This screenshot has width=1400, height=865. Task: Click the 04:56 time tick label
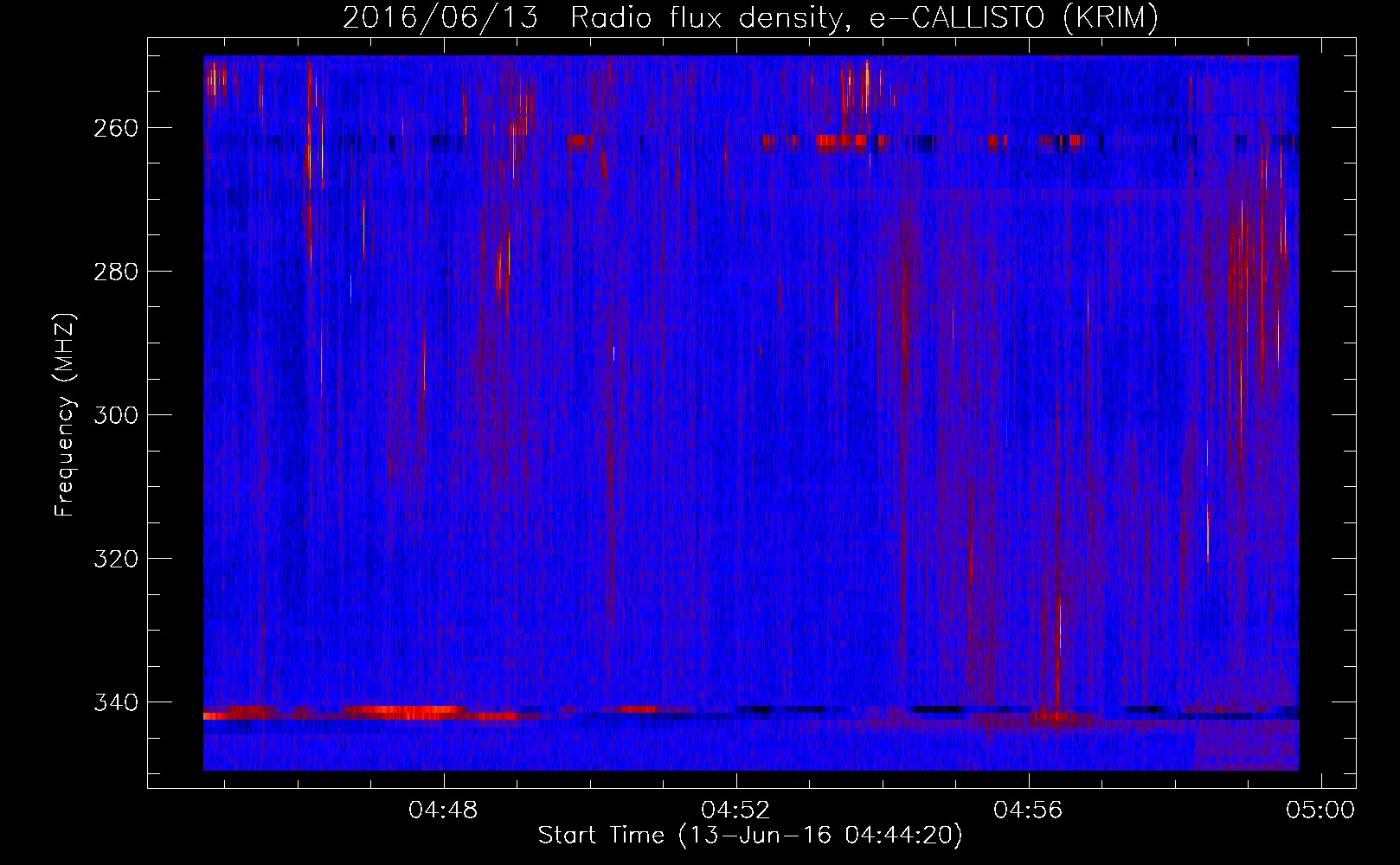click(1028, 811)
